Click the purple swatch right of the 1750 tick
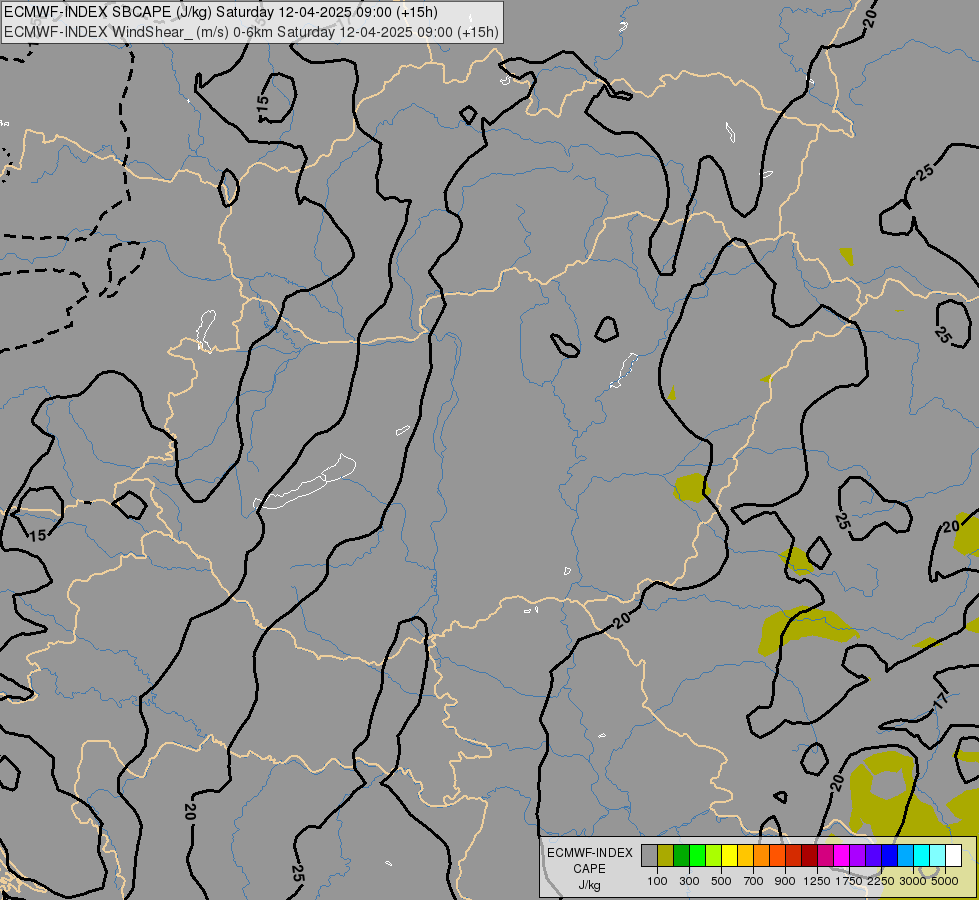The height and width of the screenshot is (900, 979). point(857,856)
